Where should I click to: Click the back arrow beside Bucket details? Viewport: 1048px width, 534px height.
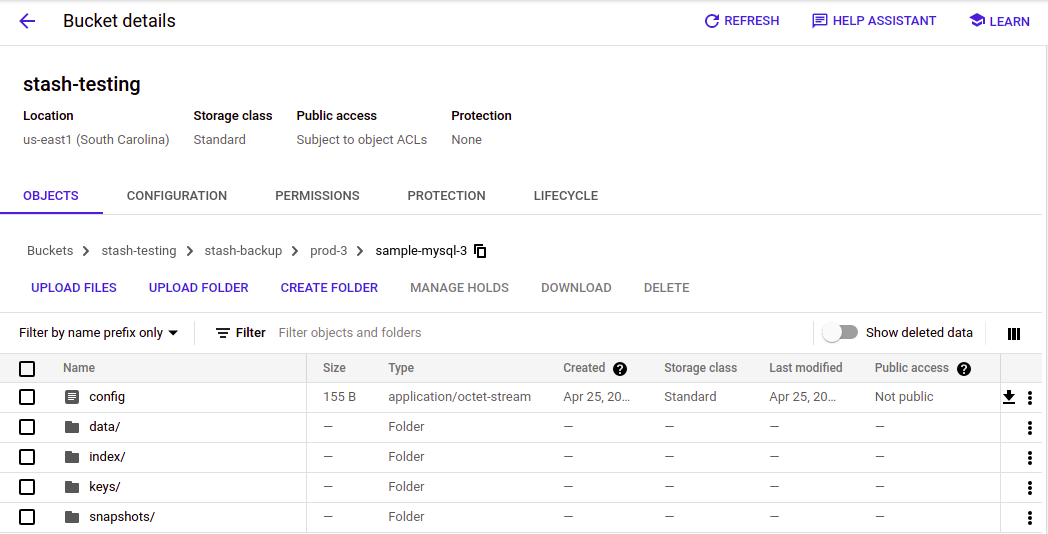click(27, 21)
